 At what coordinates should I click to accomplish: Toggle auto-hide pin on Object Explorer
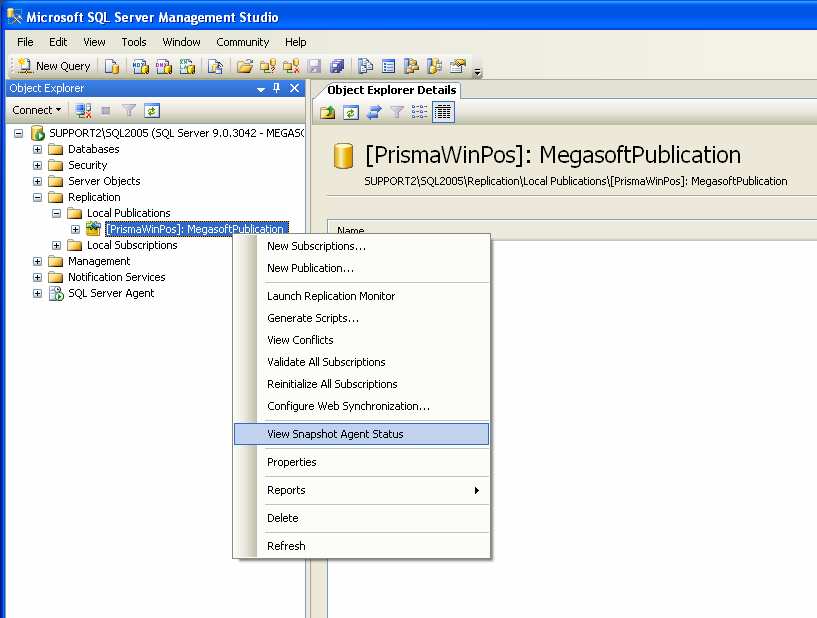[x=277, y=88]
